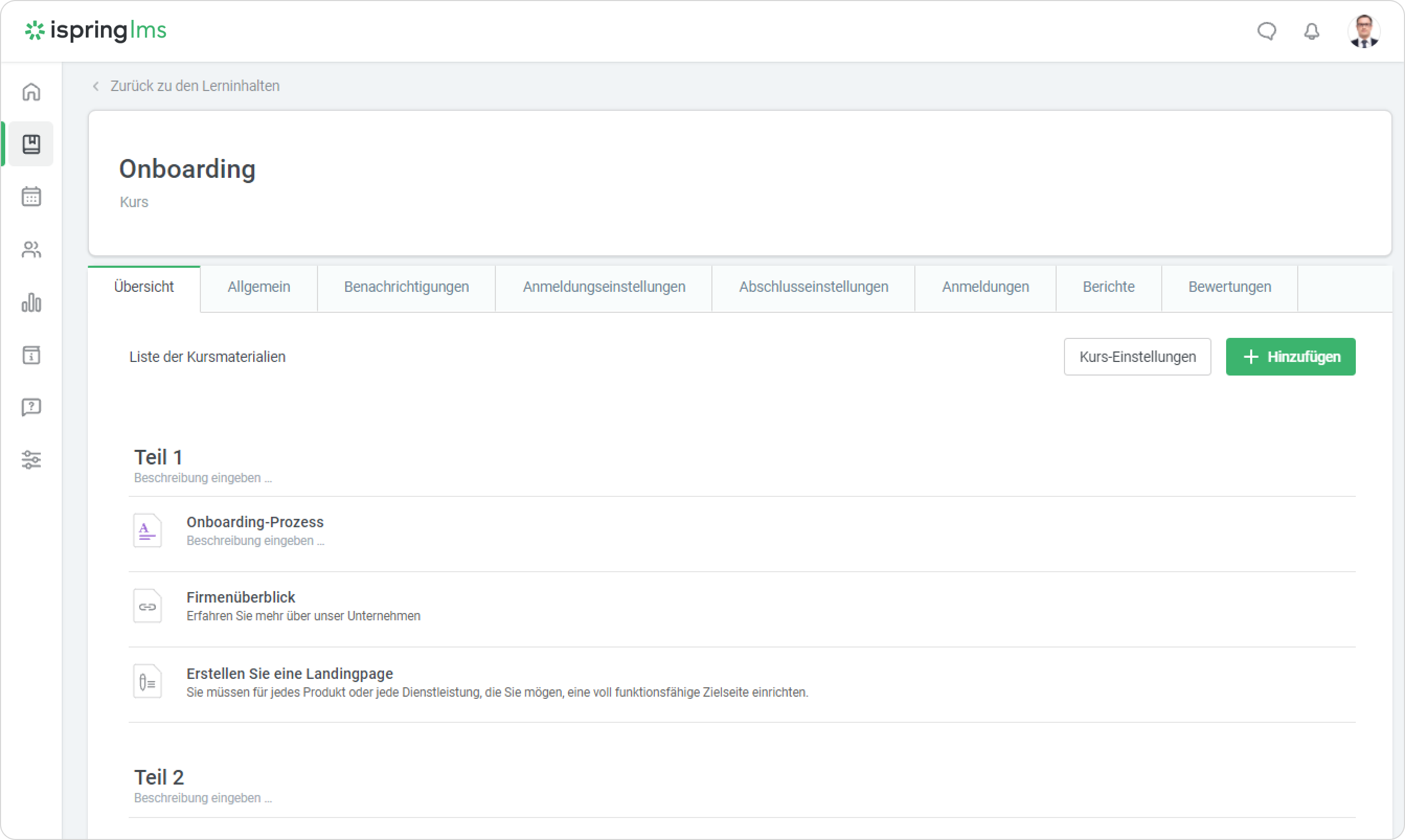Open the calendar icon in sidebar
Screen dimensions: 1405x840
click(x=31, y=197)
